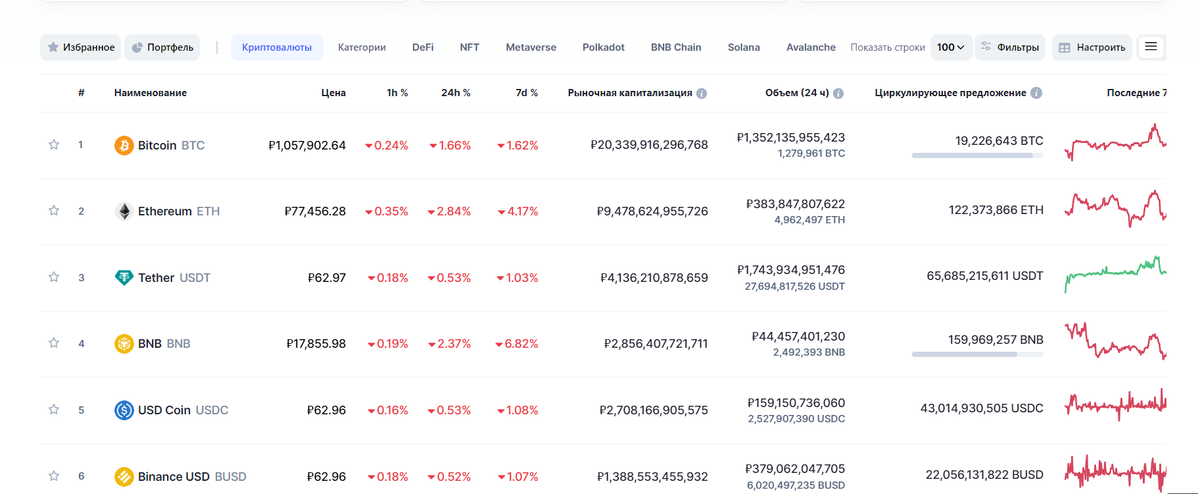Screen dimensions: 1200x494
Task: Click the Tether coin logo icon
Action: (x=124, y=277)
